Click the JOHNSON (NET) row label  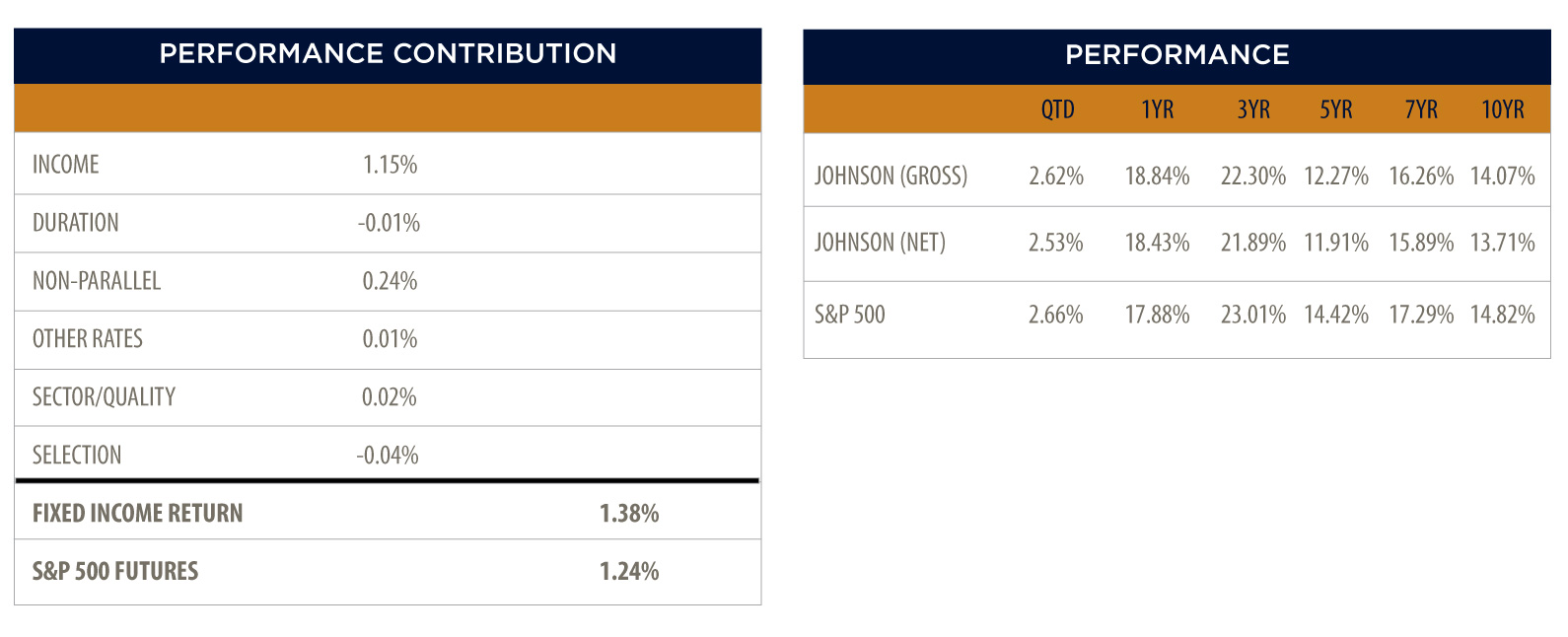click(880, 243)
